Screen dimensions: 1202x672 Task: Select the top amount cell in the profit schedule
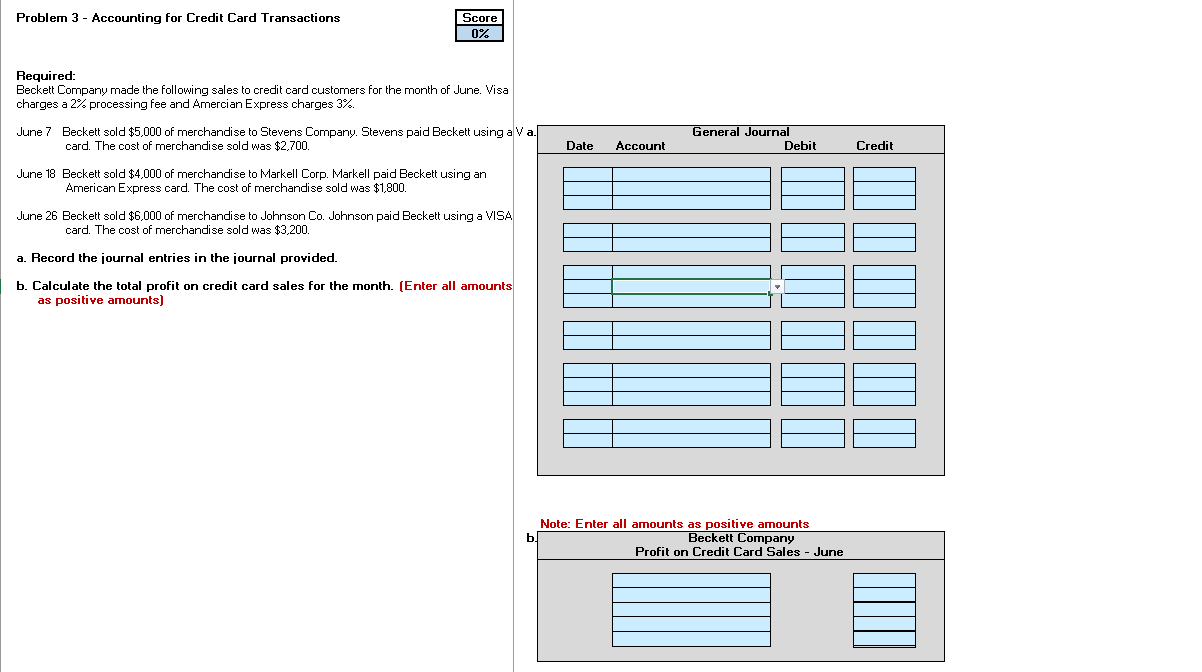[x=884, y=578]
